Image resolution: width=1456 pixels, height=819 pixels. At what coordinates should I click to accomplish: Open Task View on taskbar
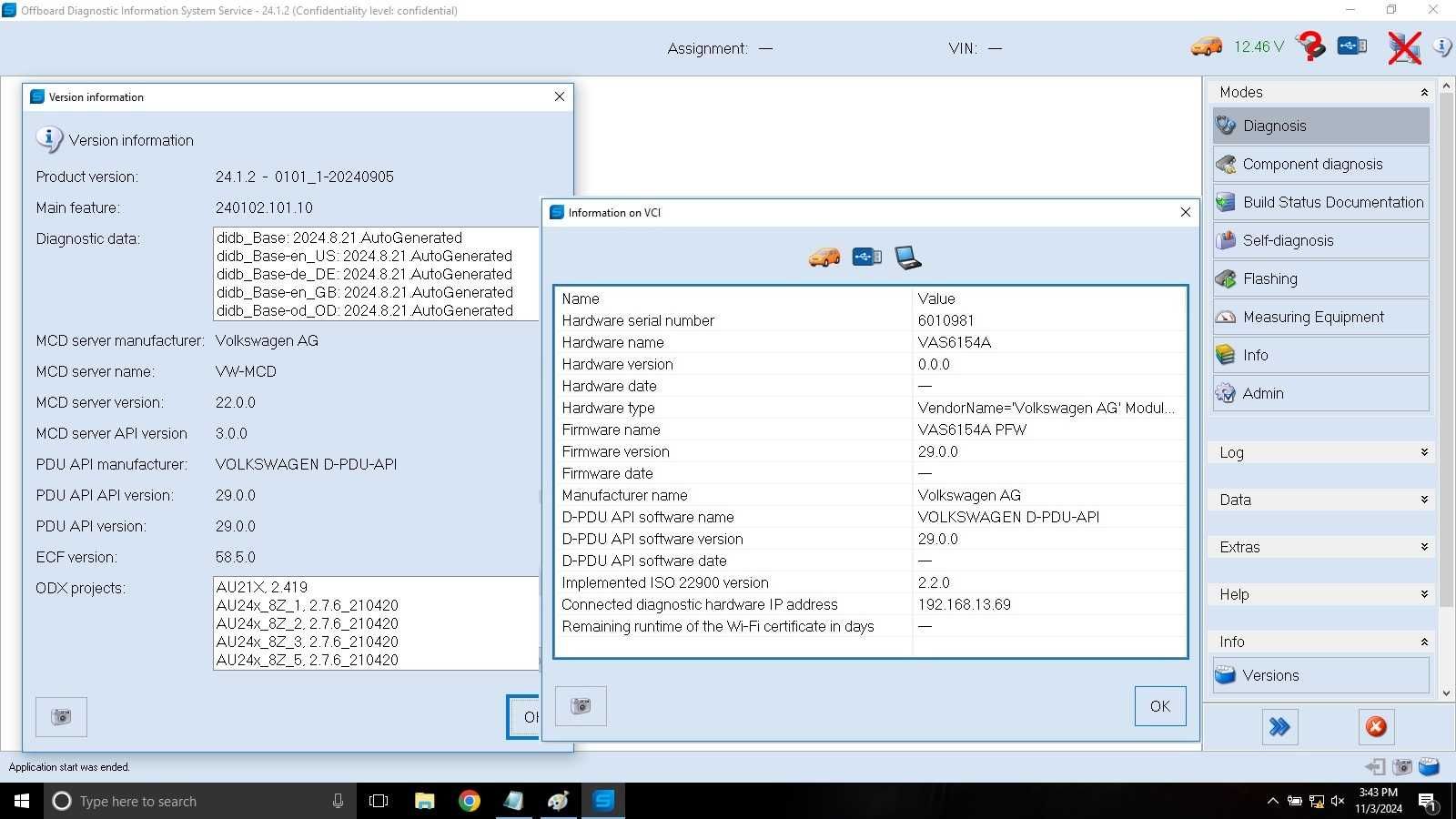(x=379, y=801)
